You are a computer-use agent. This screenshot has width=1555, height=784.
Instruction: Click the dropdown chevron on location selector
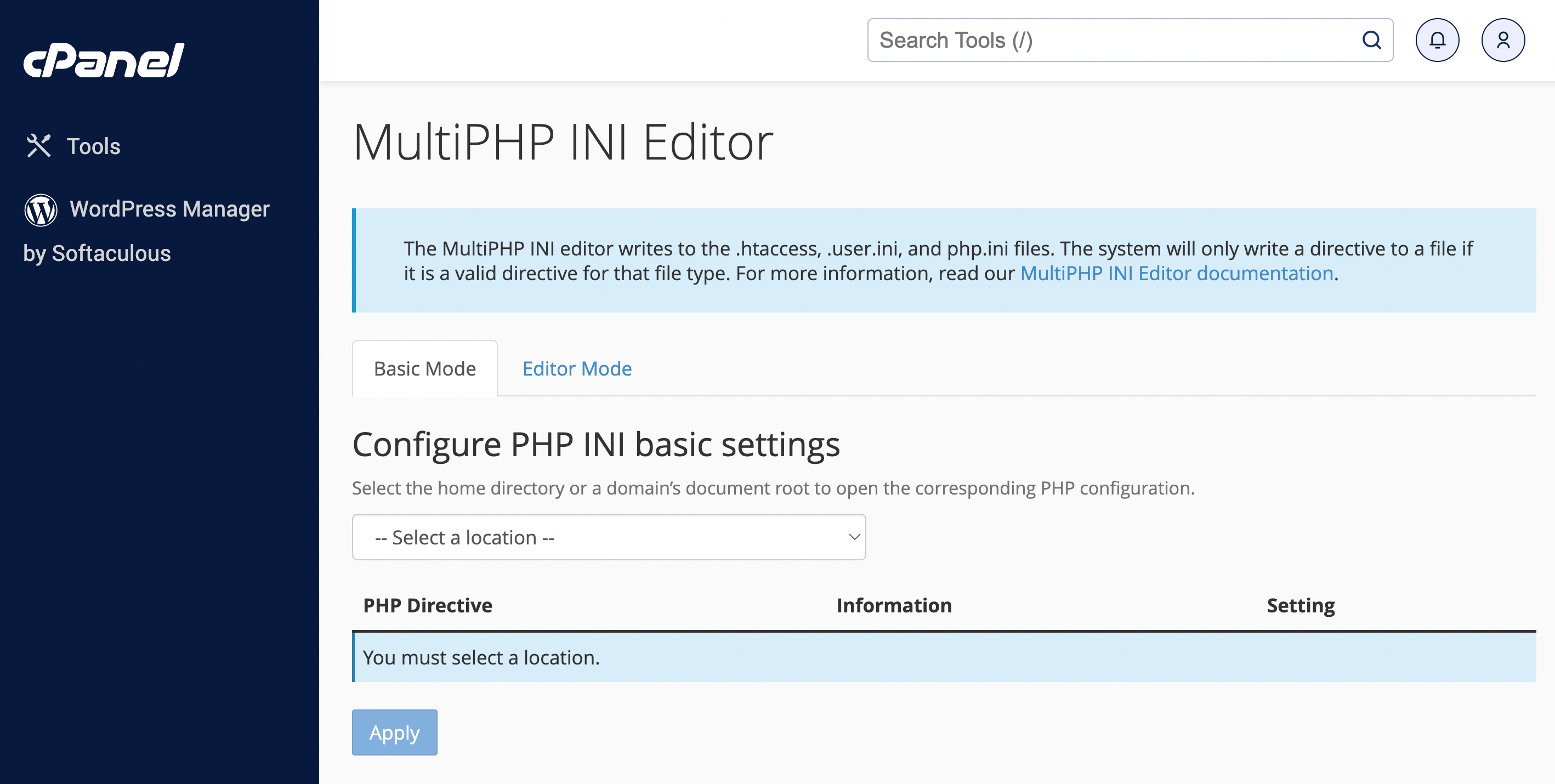pyautogui.click(x=853, y=537)
